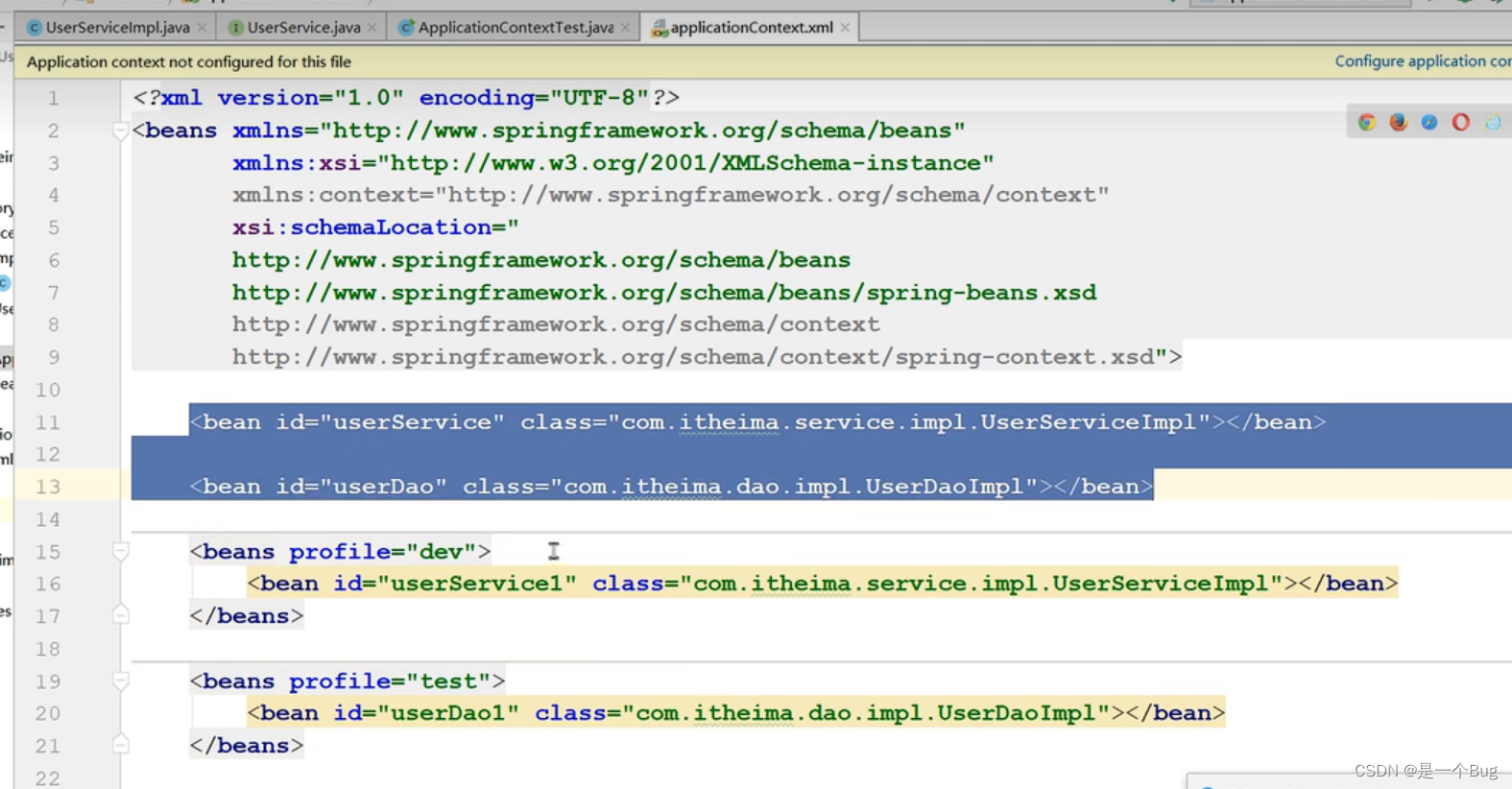The image size is (1512, 789).
Task: Close the applicationContext.xml tab
Action: pos(845,28)
